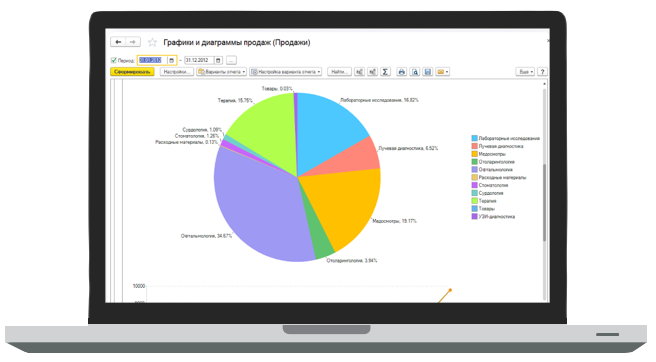Expand the Еще menu
656x362 pixels.
click(x=525, y=72)
